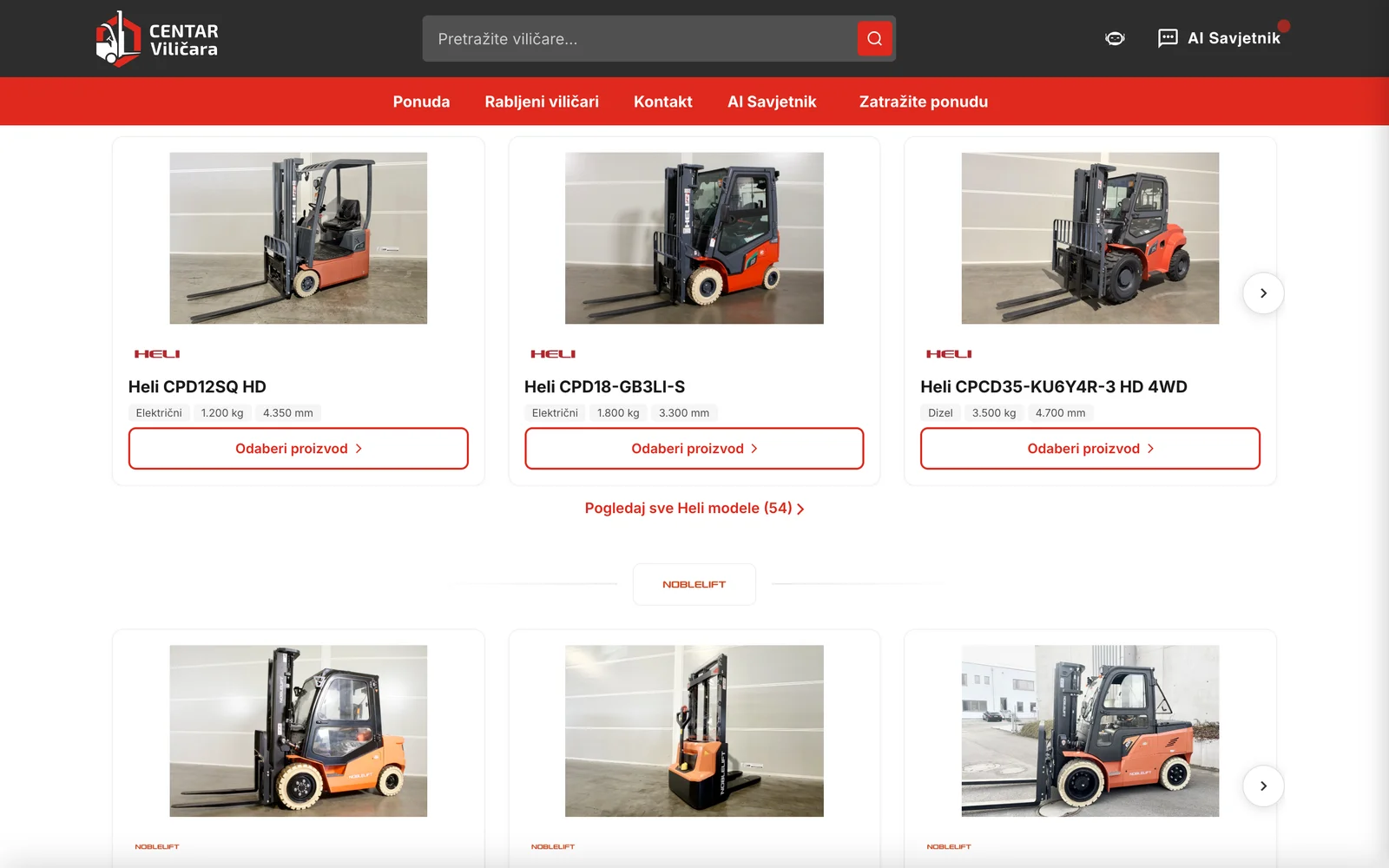Open Rabljeni viličari in the navigation bar

point(542,102)
